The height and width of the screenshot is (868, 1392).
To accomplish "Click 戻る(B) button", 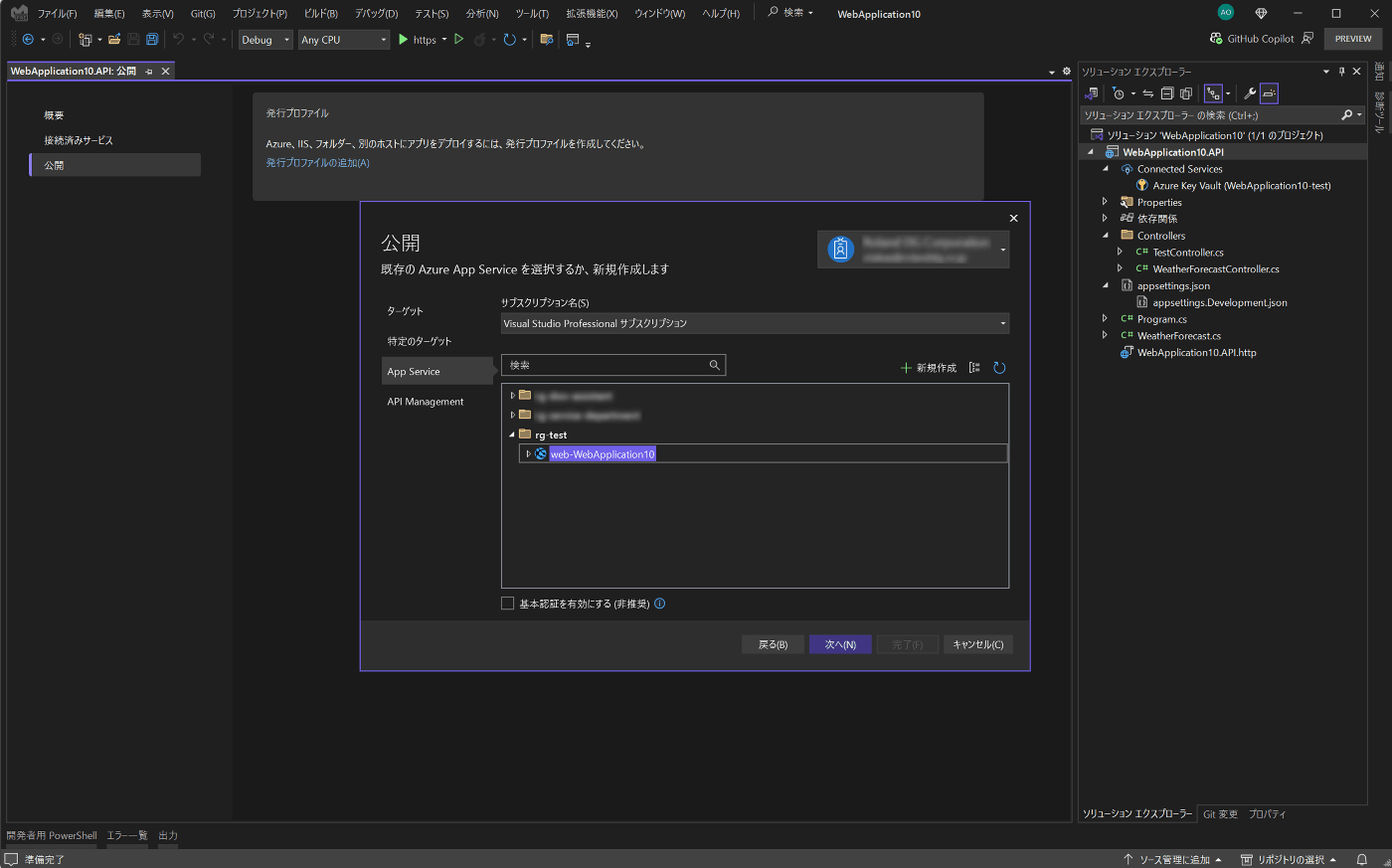I will coord(773,644).
